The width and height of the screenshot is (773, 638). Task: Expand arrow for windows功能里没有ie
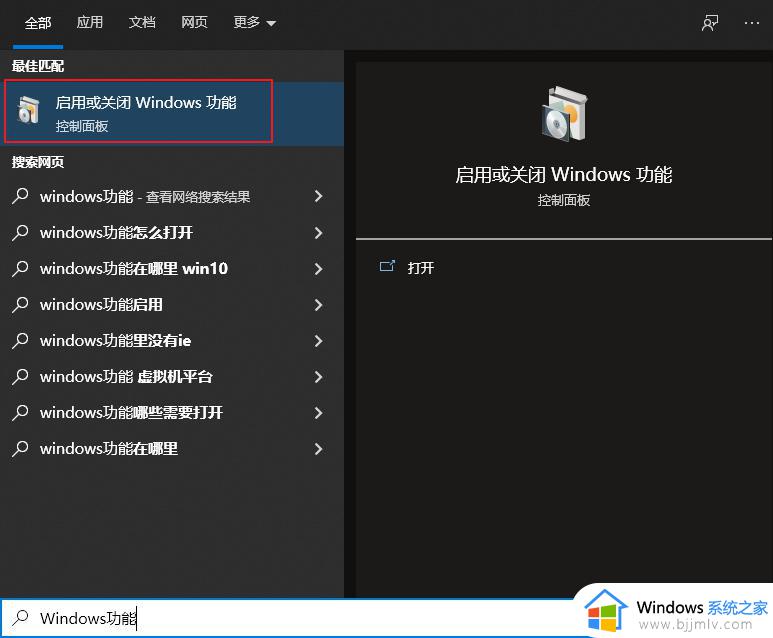(x=318, y=340)
